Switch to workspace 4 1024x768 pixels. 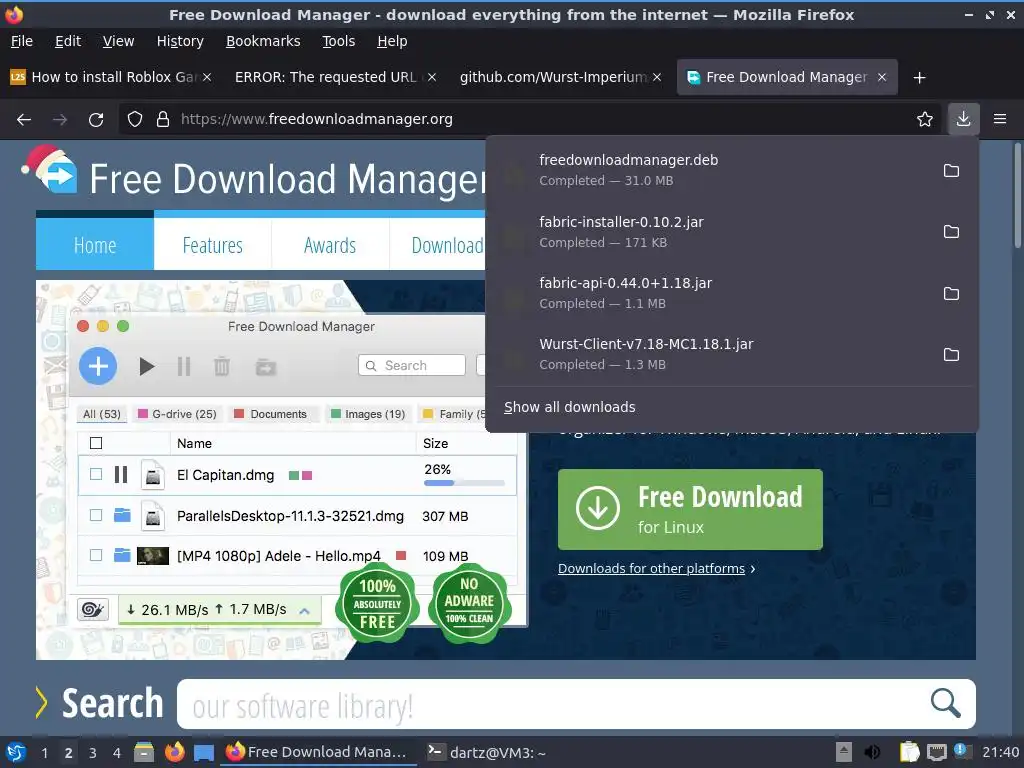click(x=116, y=753)
